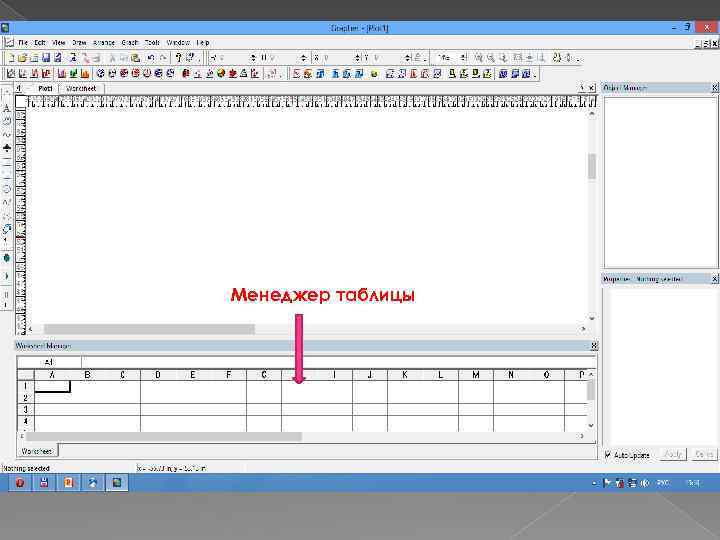Click the Help question mark icon
The image size is (720, 540).
pyautogui.click(x=178, y=58)
